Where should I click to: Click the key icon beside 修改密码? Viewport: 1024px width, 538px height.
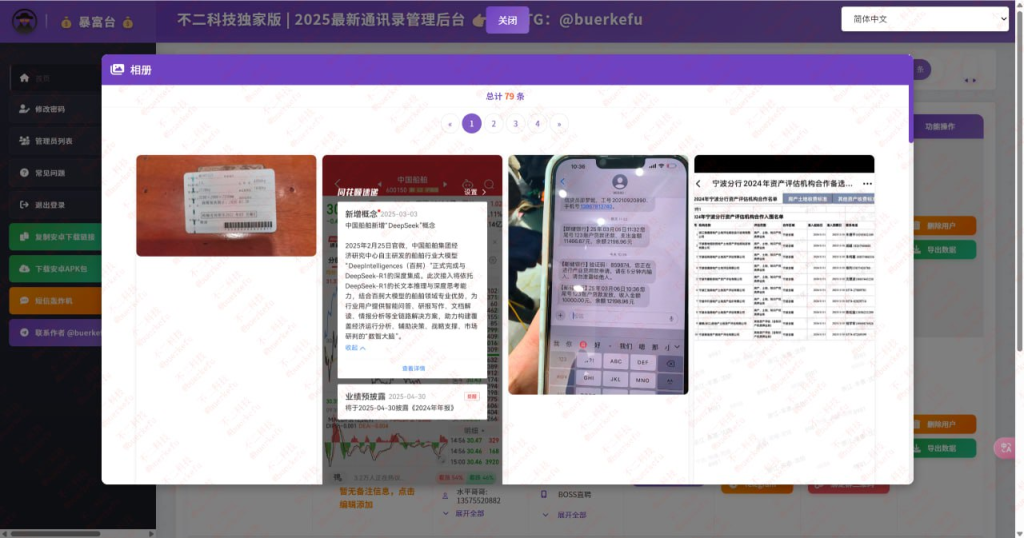[x=24, y=109]
